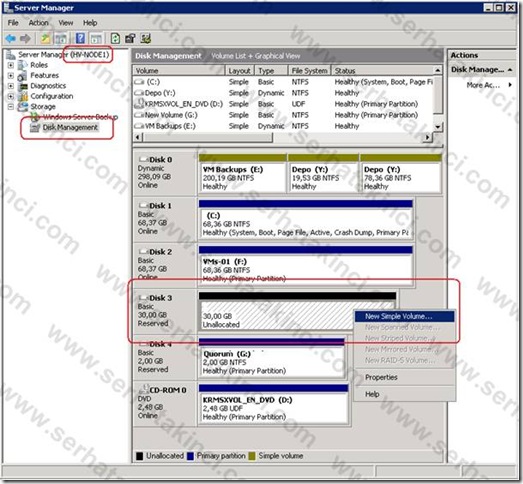Click the Primary partition blue legend swatch
This screenshot has height=484, width=523.
pos(190,456)
